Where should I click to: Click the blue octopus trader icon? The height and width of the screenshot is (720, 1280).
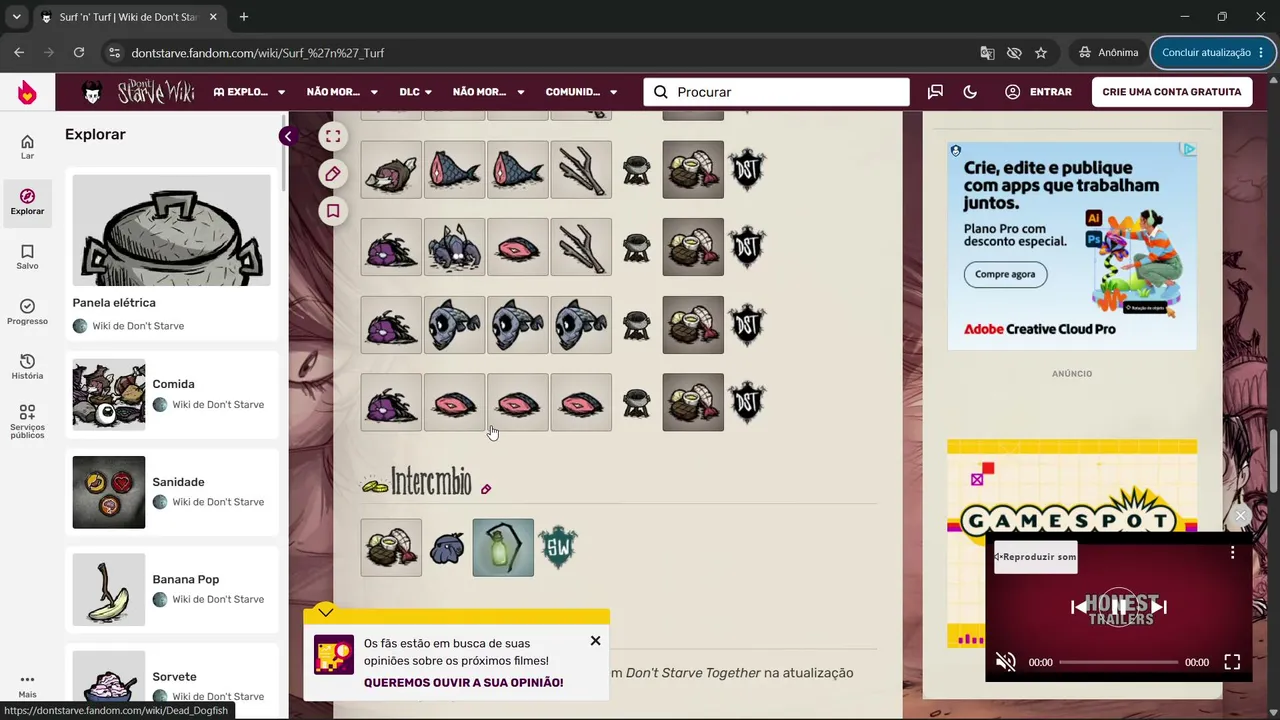point(447,548)
